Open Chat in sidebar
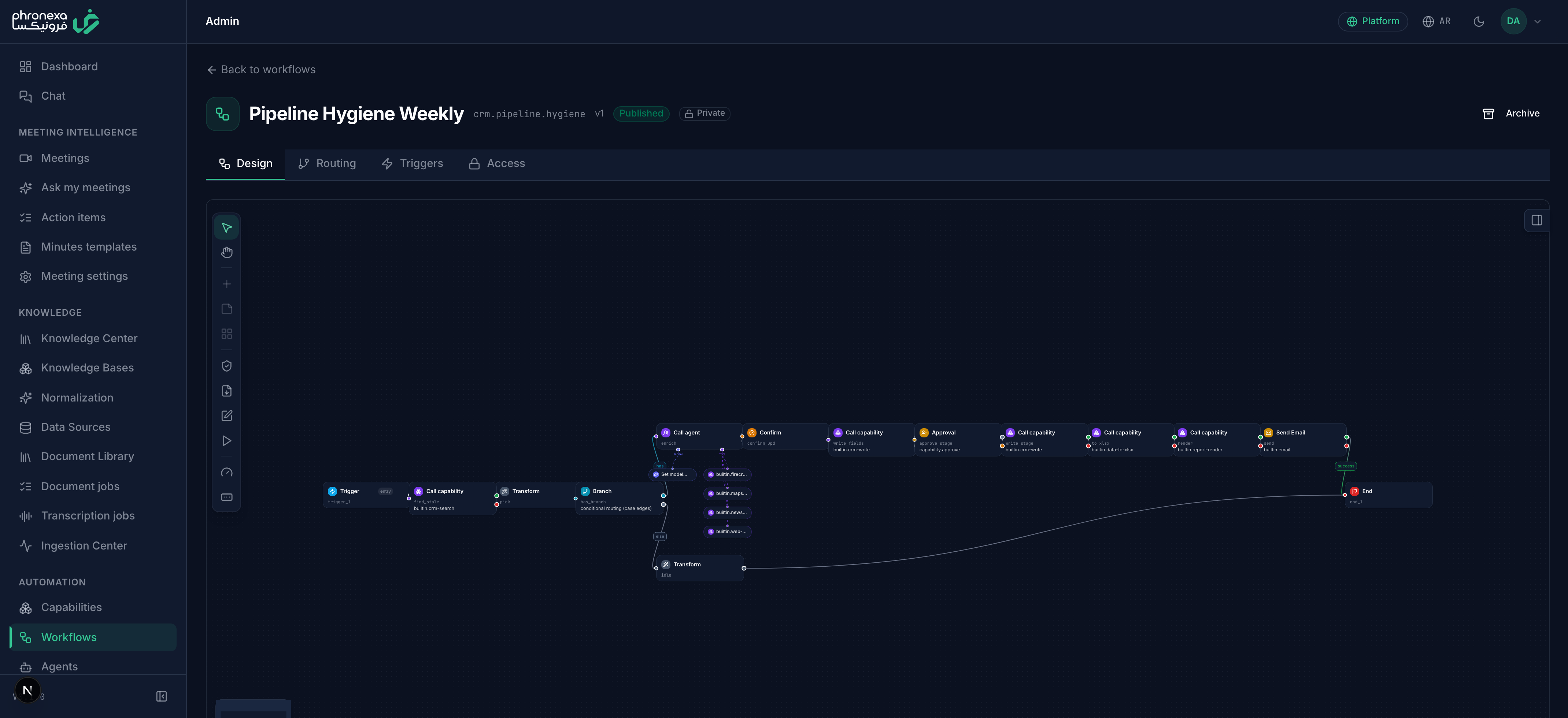Screen dimensions: 1568x718 (x=93, y=96)
